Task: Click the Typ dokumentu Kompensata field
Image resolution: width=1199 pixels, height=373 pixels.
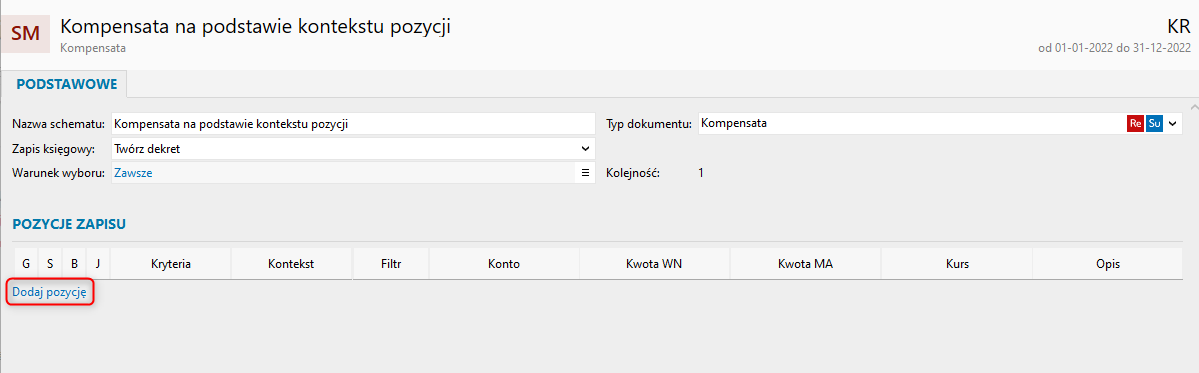Action: (912, 123)
